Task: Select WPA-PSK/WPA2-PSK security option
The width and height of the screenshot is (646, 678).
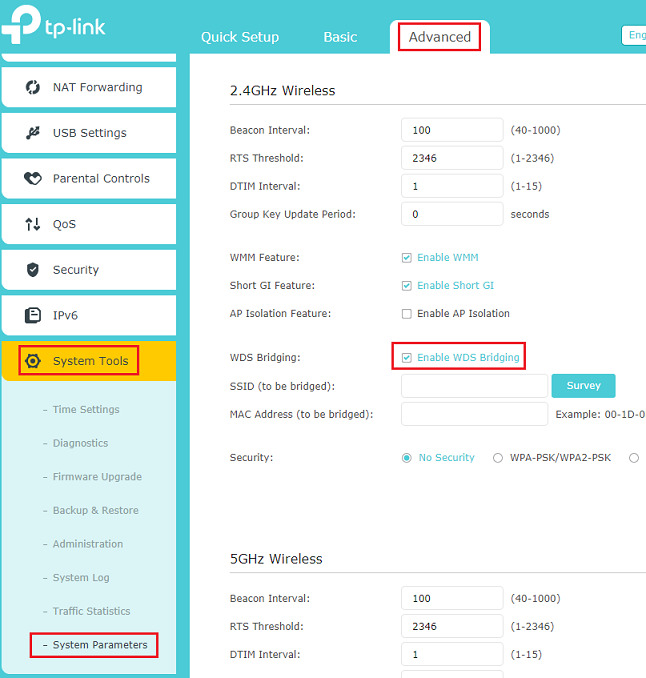Action: 498,458
